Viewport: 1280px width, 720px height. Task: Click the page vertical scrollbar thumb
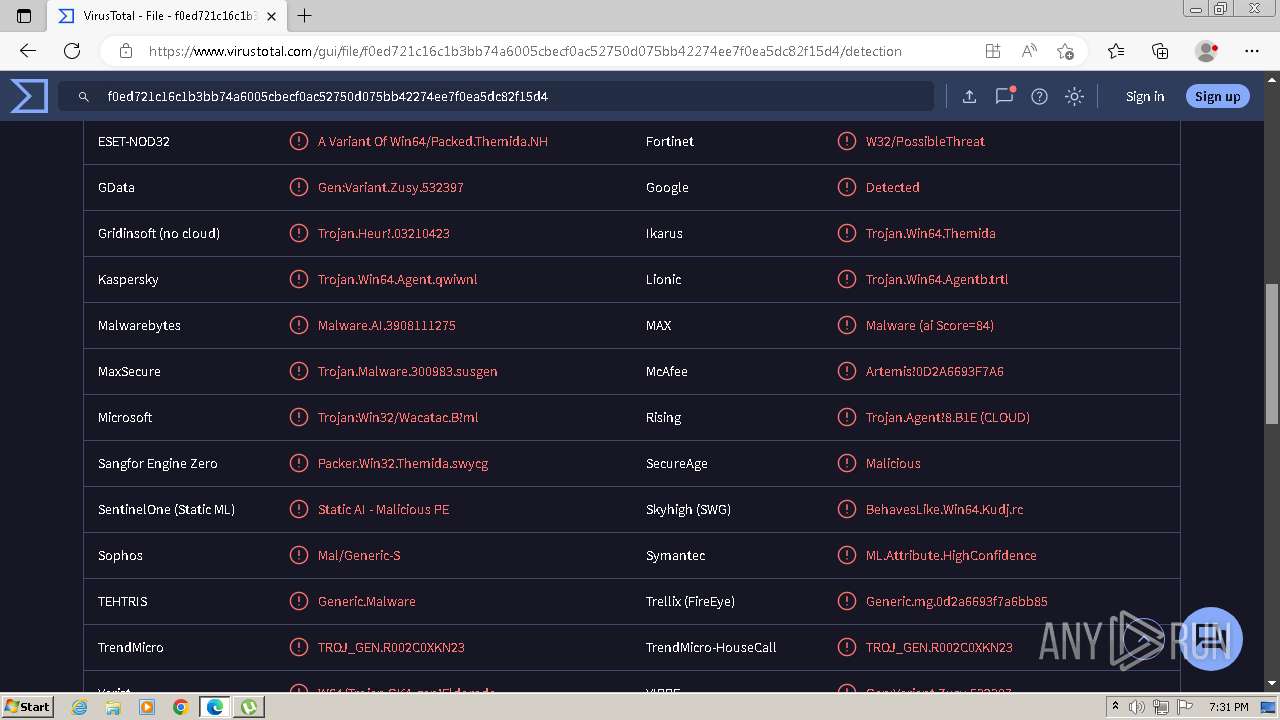click(x=1272, y=355)
